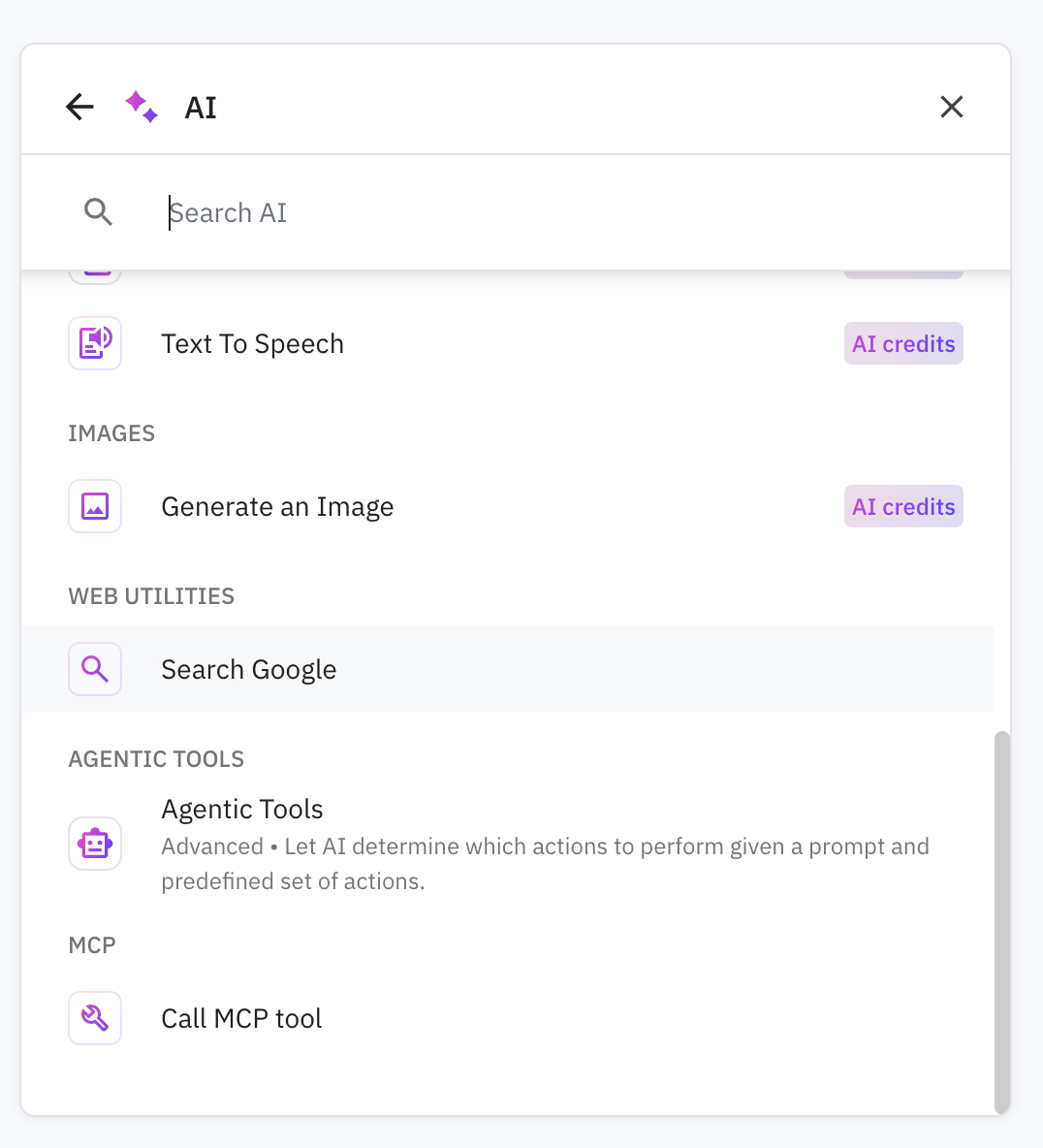Click the Search Google magnifier icon
Image resolution: width=1043 pixels, height=1148 pixels.
point(95,669)
